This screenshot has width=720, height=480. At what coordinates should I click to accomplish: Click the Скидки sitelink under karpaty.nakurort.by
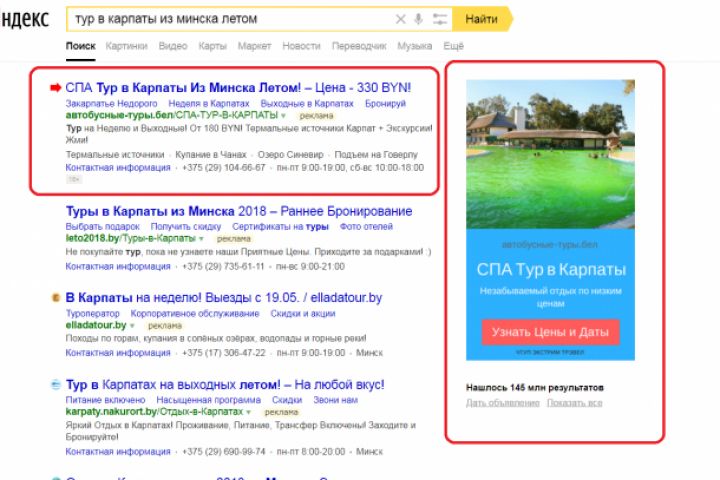[x=287, y=400]
